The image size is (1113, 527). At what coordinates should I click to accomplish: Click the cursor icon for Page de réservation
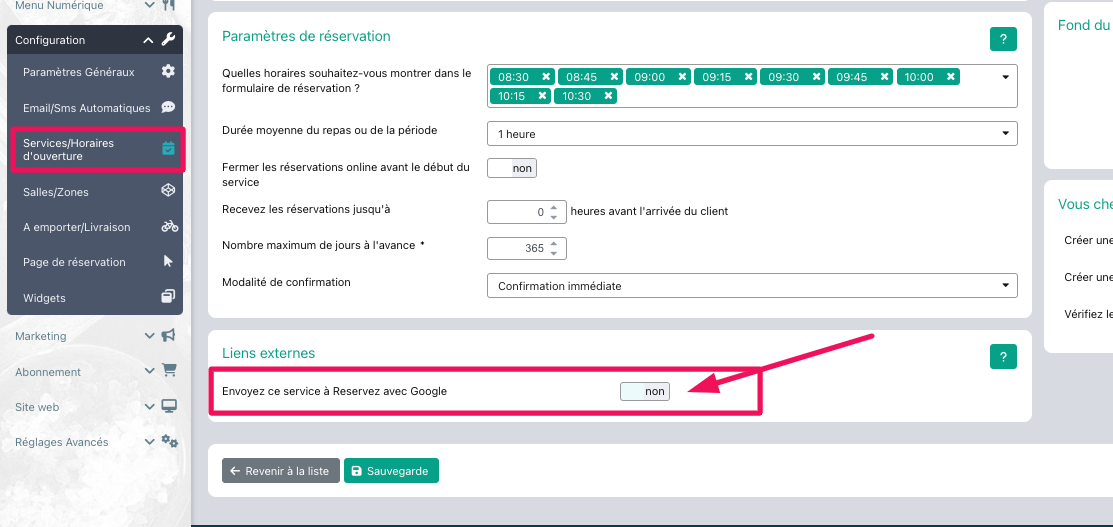click(x=168, y=261)
